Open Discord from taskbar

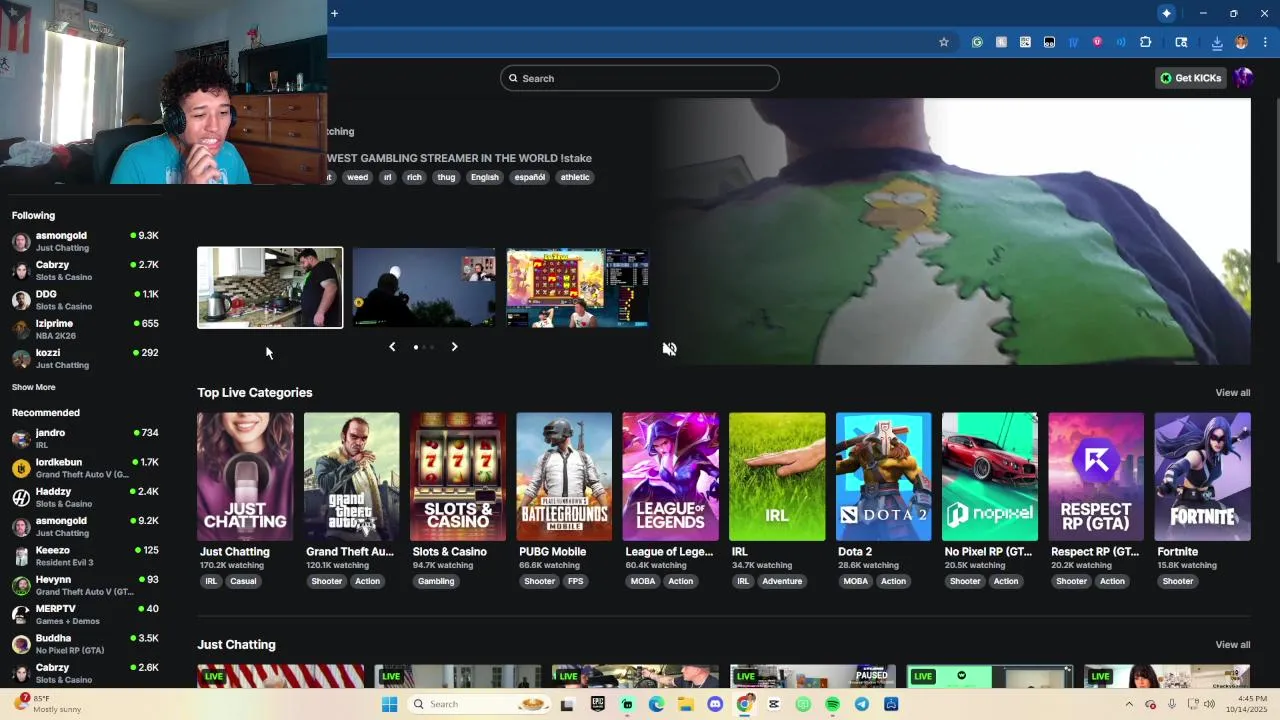715,704
